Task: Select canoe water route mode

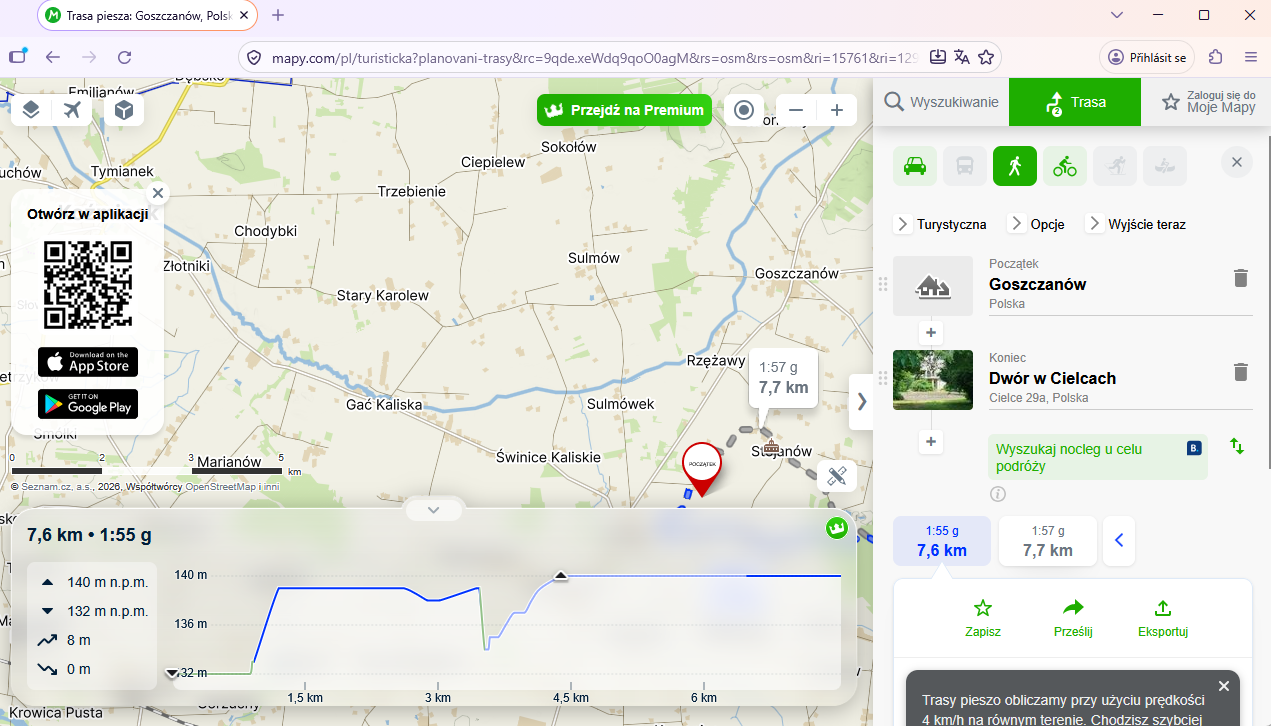Action: pos(1165,166)
